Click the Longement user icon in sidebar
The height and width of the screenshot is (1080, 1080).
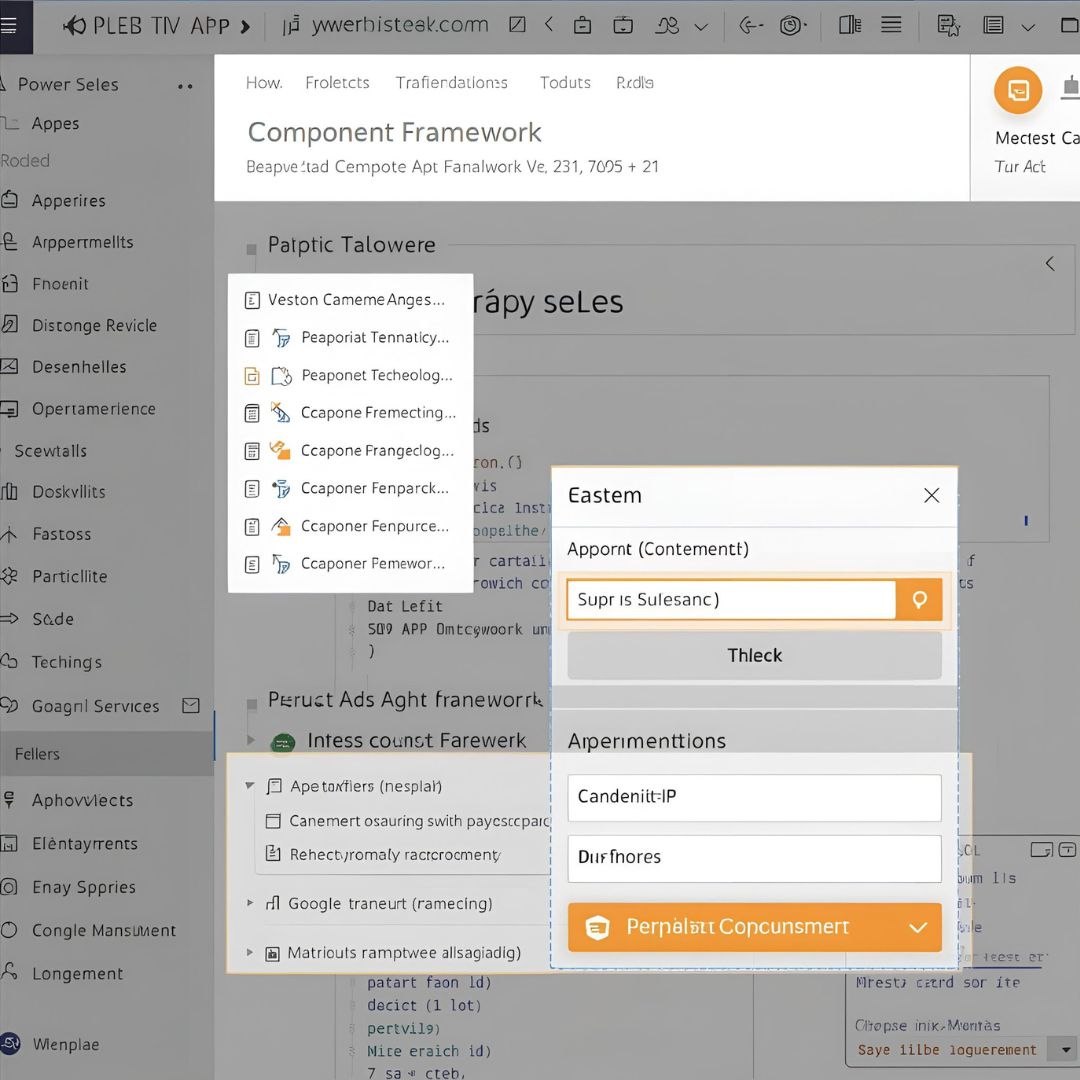tap(10, 973)
